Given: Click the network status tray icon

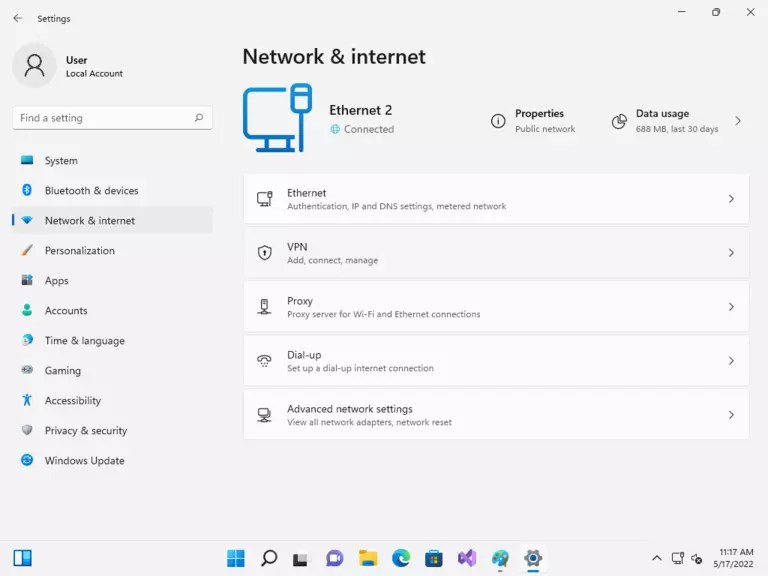Looking at the screenshot, I should (x=678, y=558).
